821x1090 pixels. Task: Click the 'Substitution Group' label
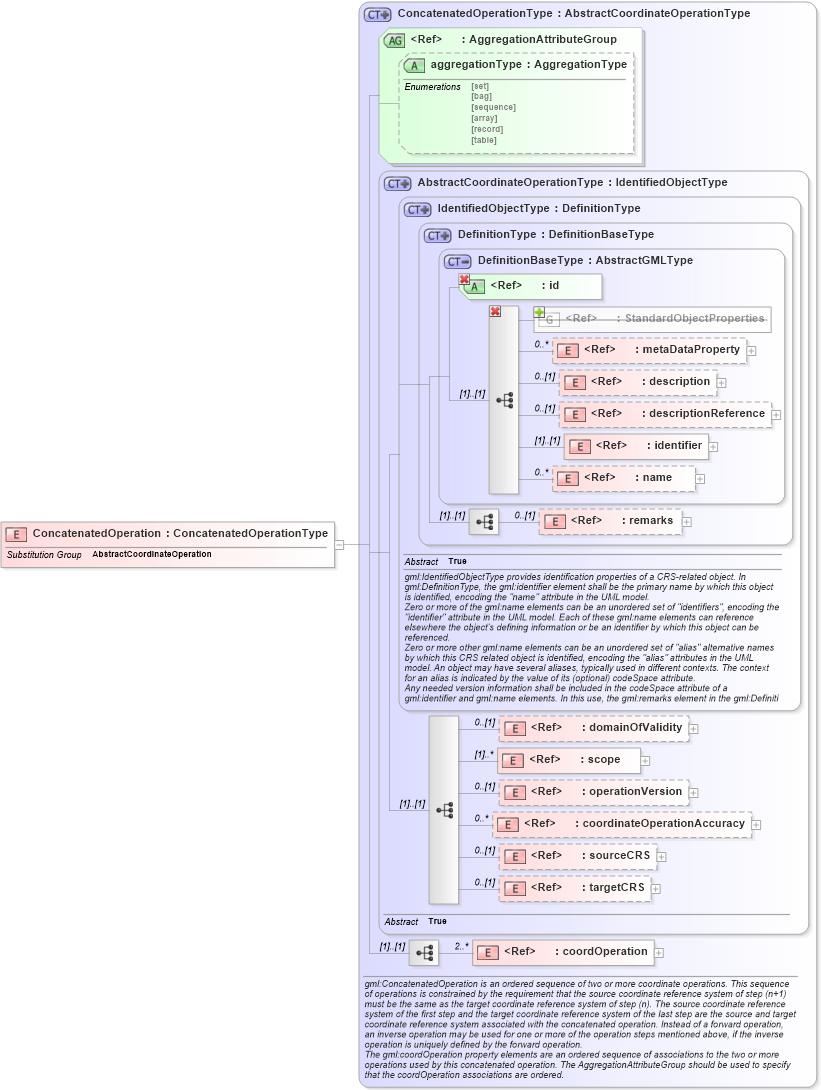[44, 555]
